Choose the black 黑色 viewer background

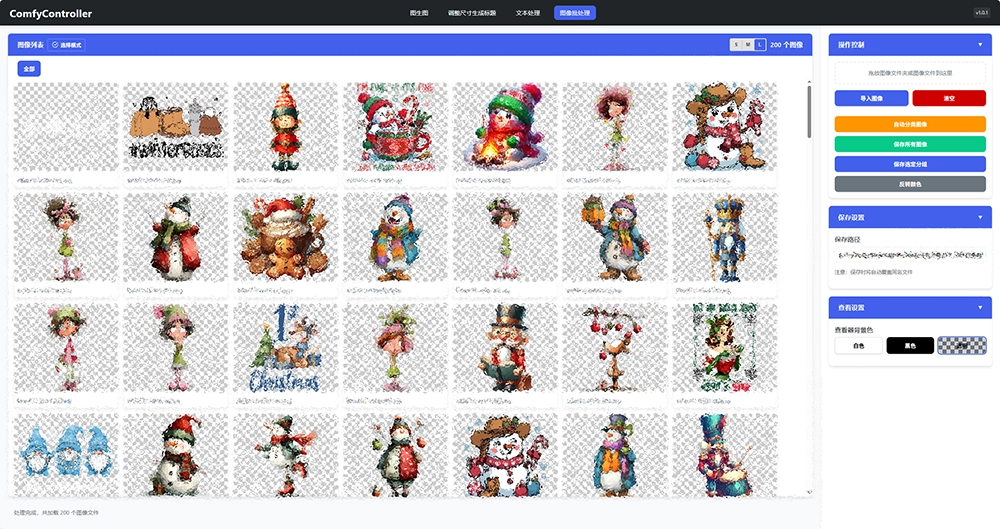point(910,345)
